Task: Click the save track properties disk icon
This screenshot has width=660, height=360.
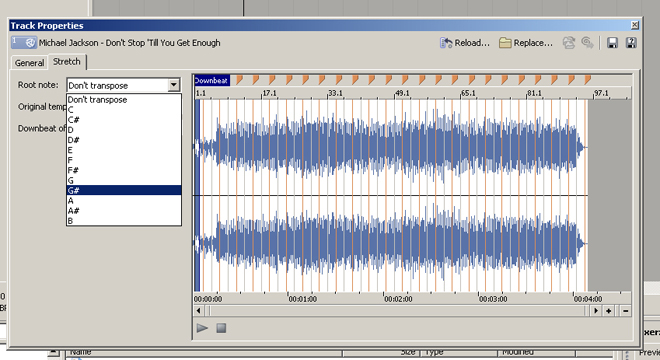Action: pos(612,43)
